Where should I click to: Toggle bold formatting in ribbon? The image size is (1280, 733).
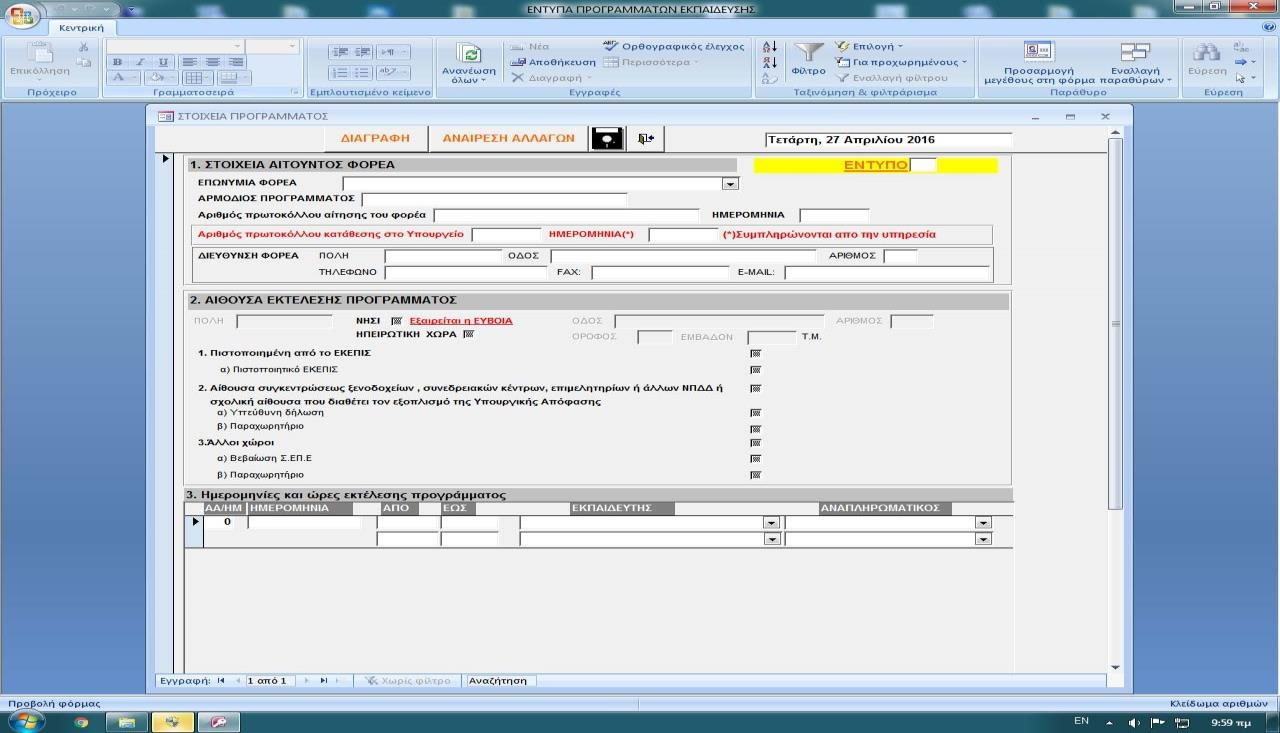point(116,62)
